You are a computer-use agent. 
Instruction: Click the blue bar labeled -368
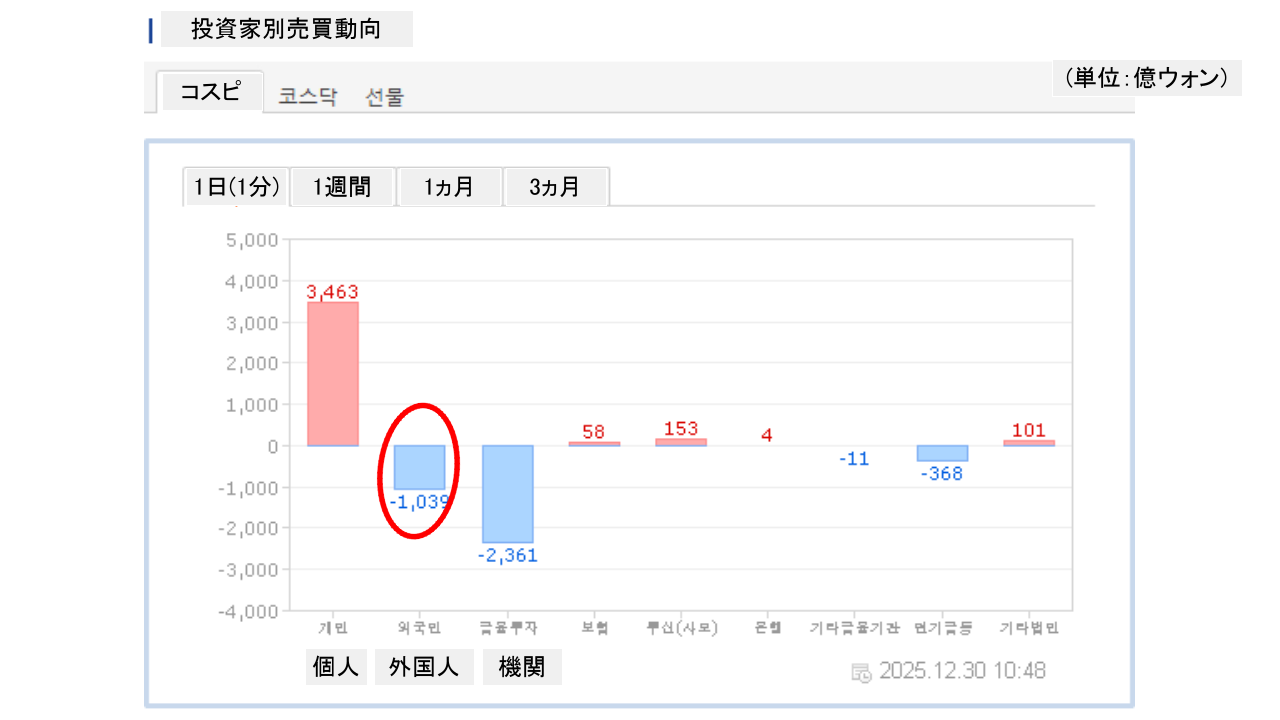pyautogui.click(x=942, y=453)
